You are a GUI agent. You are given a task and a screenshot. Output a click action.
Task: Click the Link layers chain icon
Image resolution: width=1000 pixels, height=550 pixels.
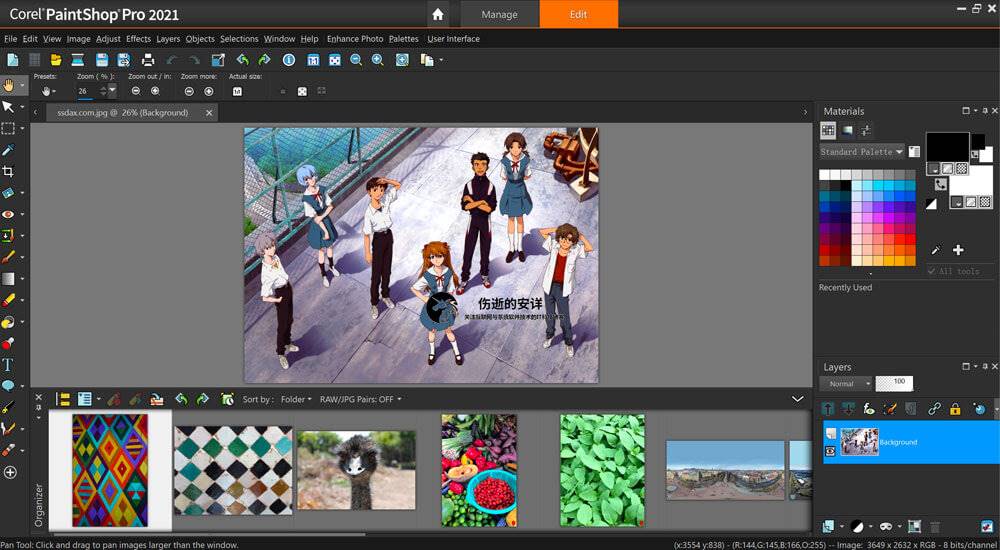click(x=934, y=409)
